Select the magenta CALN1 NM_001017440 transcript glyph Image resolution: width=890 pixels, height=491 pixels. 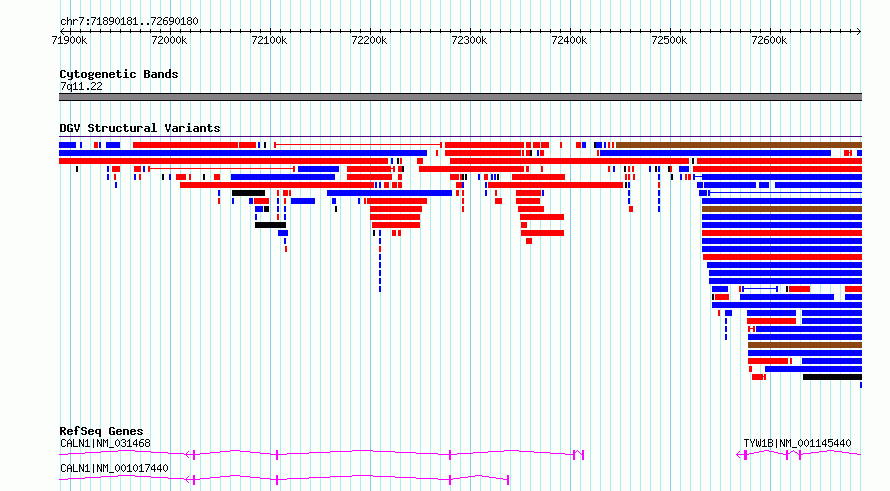click(x=284, y=479)
